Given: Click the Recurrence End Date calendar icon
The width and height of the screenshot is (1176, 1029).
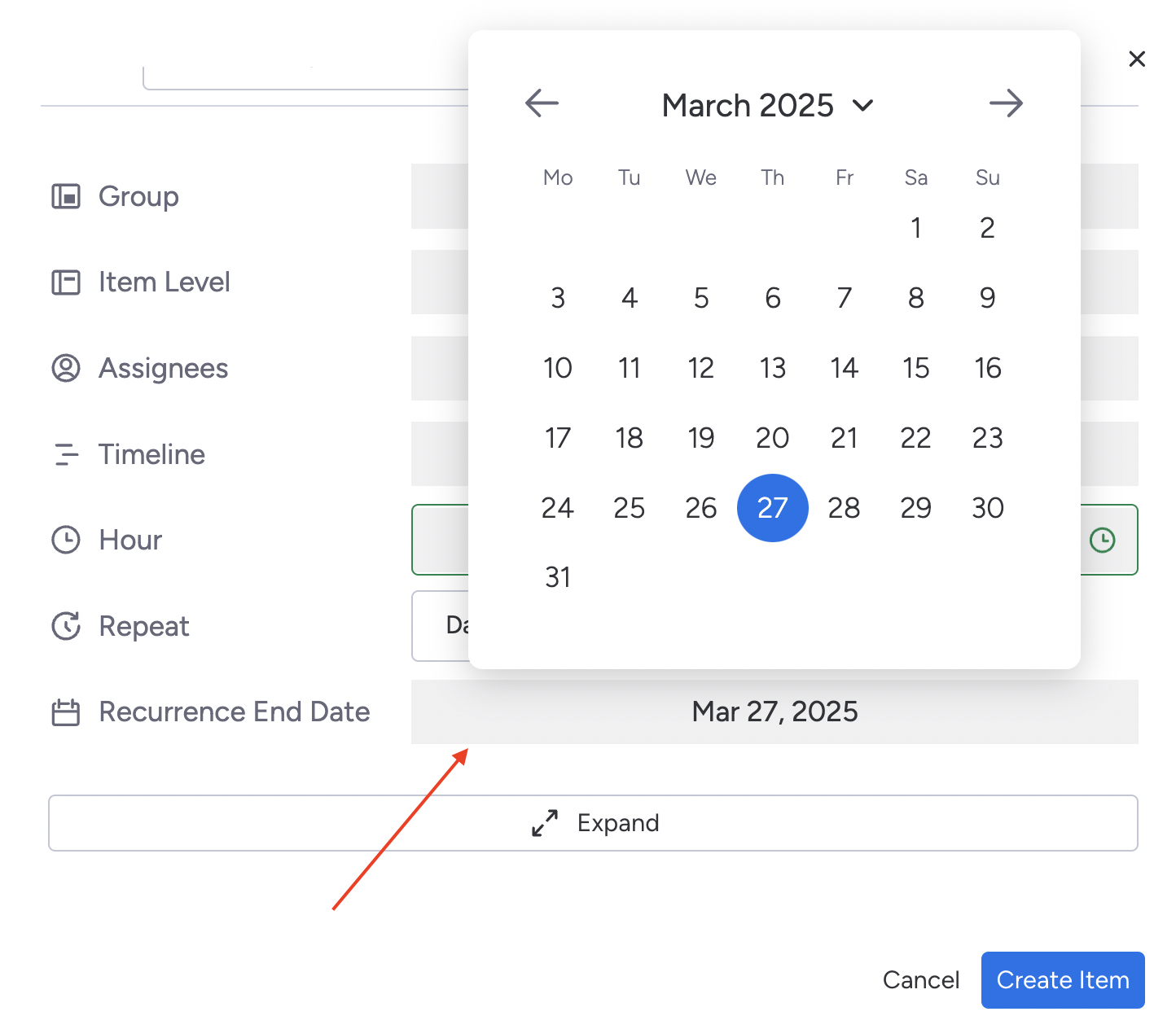Looking at the screenshot, I should point(66,712).
